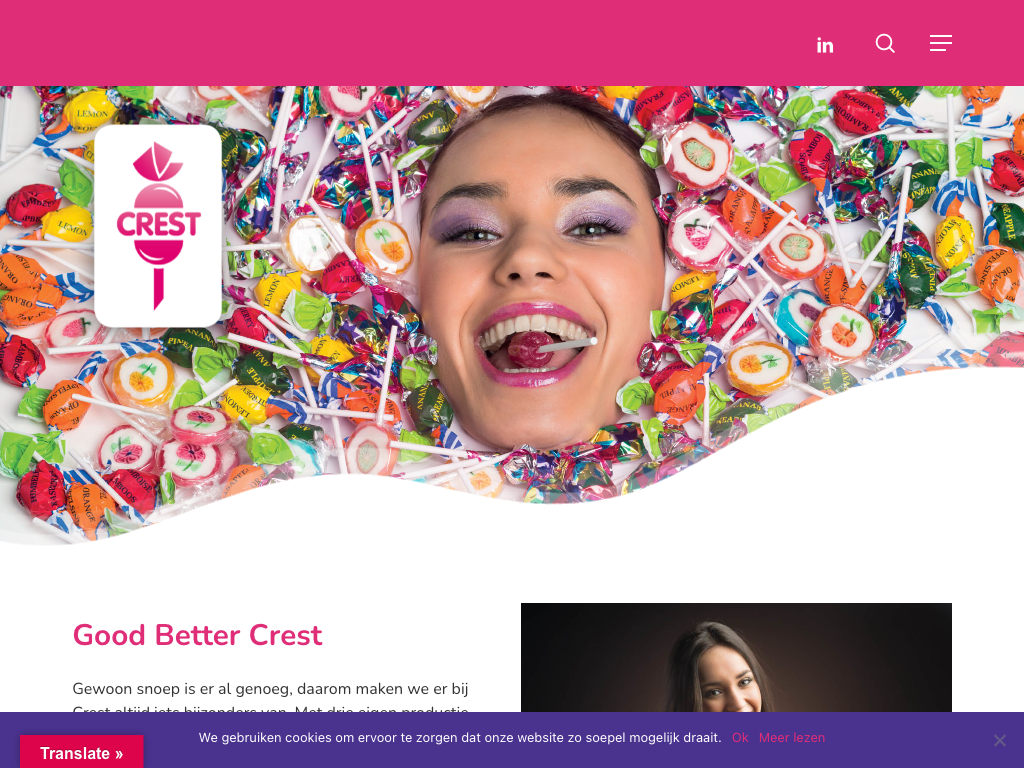The height and width of the screenshot is (768, 1024).
Task: Open the LinkedIn profile icon
Action: pyautogui.click(x=825, y=45)
